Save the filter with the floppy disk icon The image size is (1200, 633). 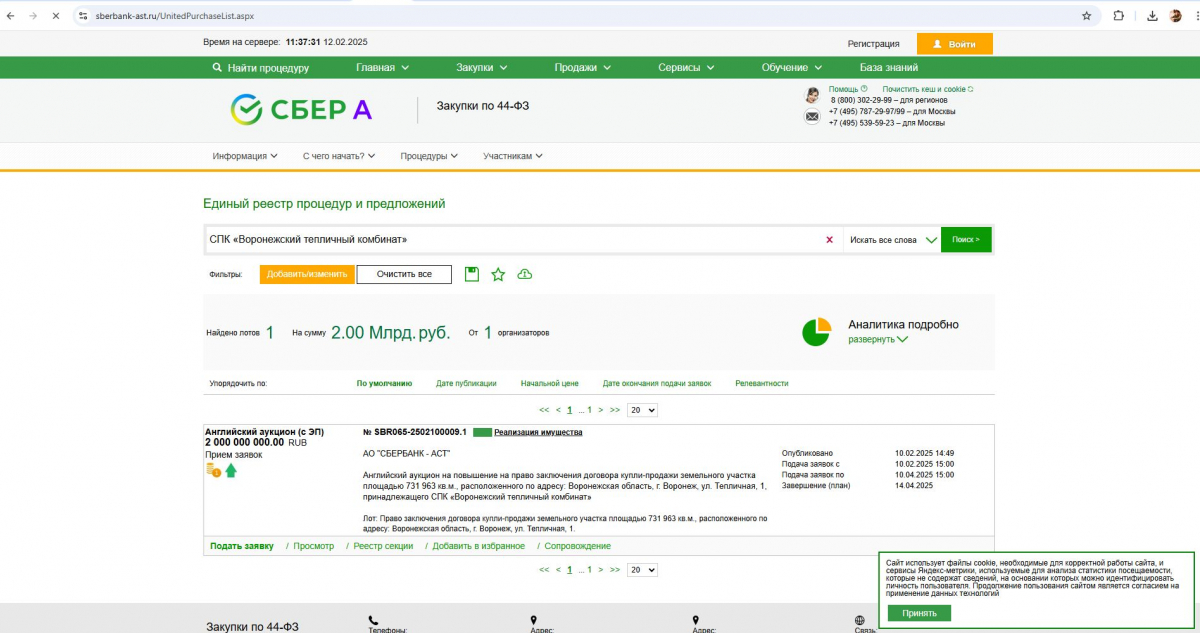pos(472,274)
